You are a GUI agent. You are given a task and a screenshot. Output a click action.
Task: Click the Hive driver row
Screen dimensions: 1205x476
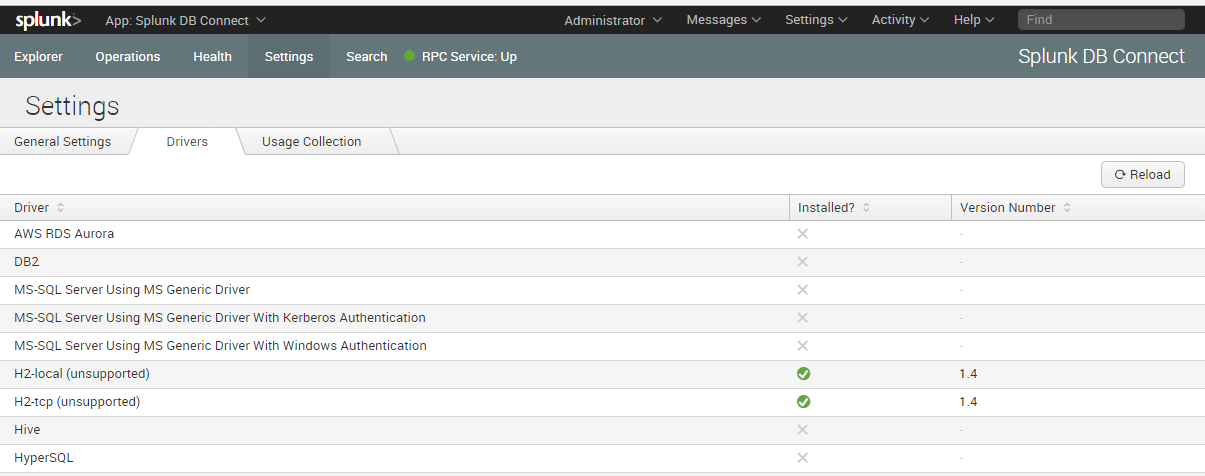(x=602, y=430)
